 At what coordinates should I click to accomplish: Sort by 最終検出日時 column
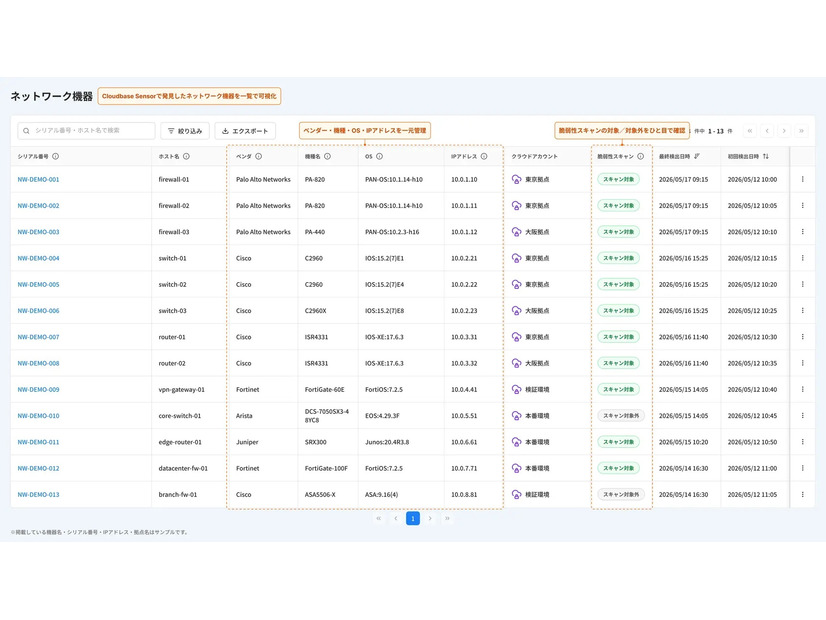pos(697,156)
